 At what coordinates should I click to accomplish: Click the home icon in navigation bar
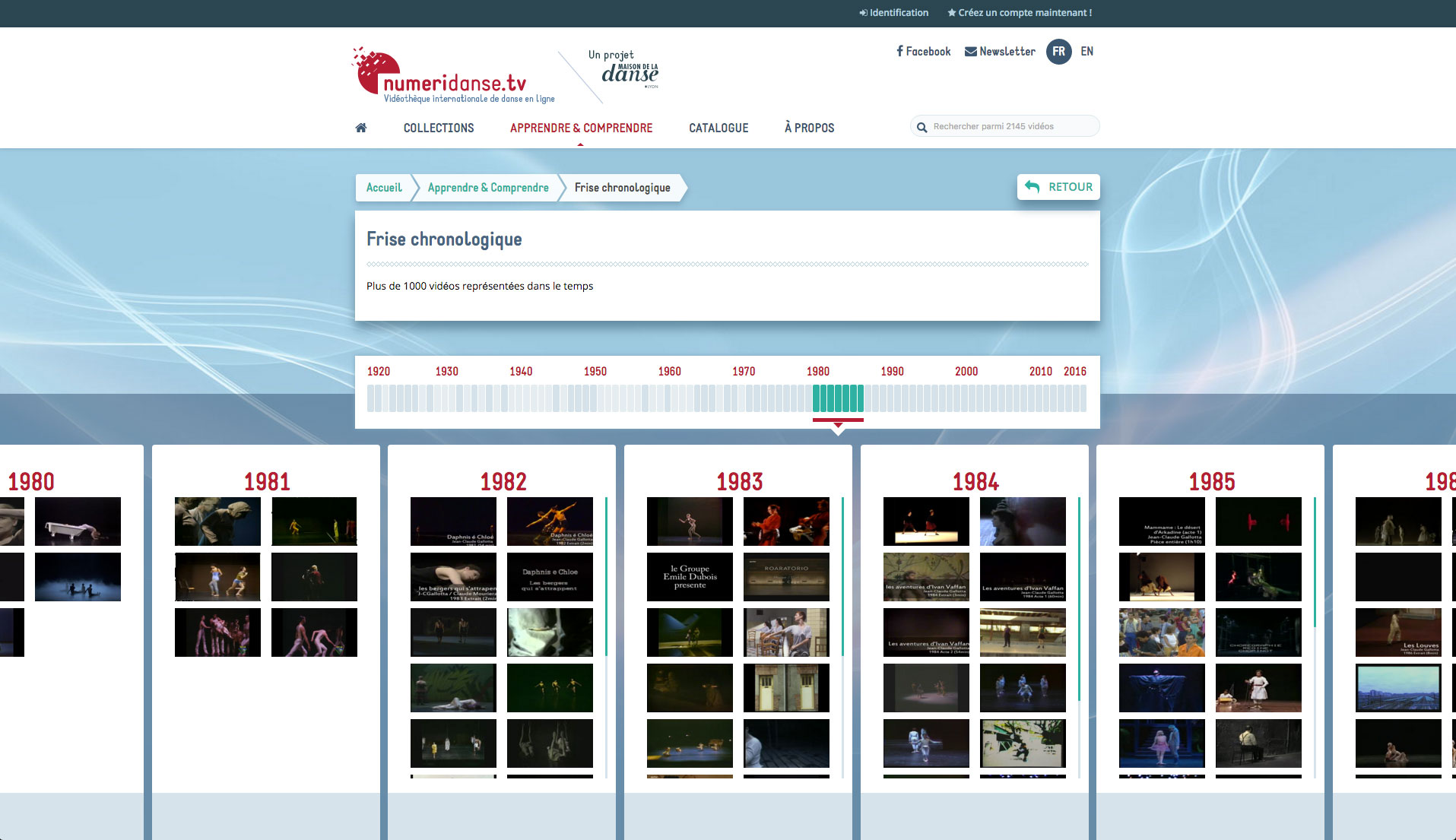coord(361,128)
